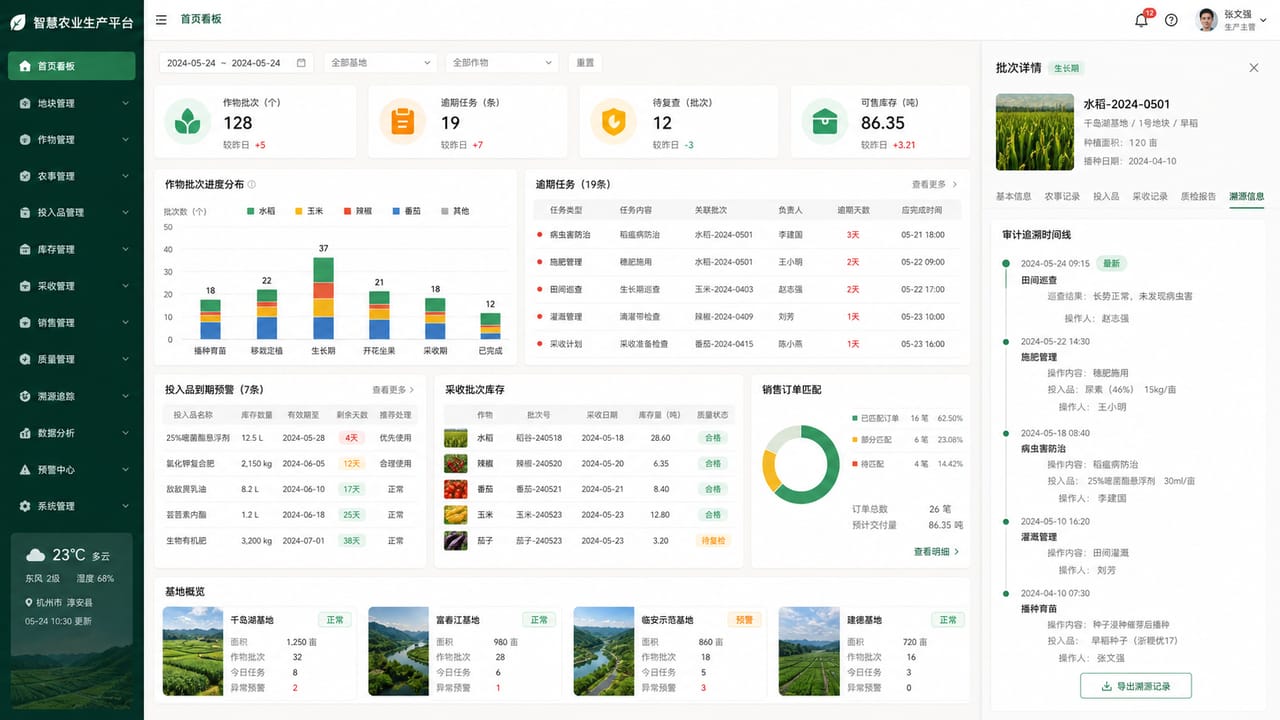Click the 逾期任务 clipboard icon
The width and height of the screenshot is (1280, 720).
(402, 121)
